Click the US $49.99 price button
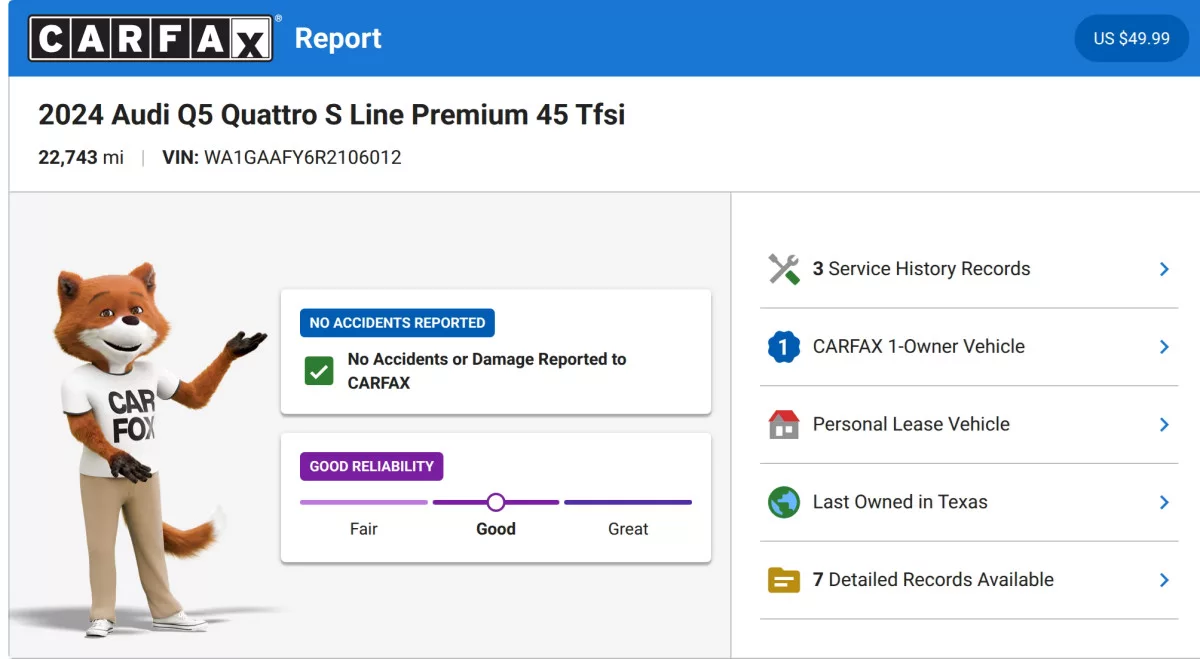The image size is (1200, 659). 1132,38
